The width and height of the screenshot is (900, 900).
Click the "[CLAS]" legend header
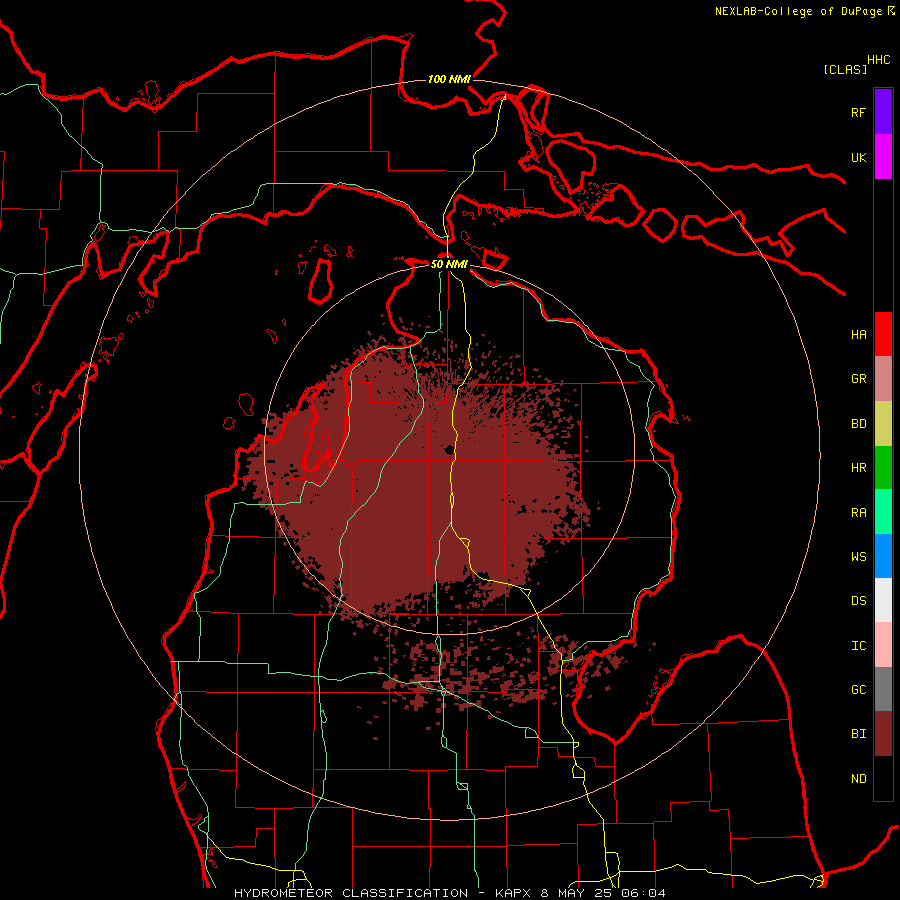click(845, 69)
